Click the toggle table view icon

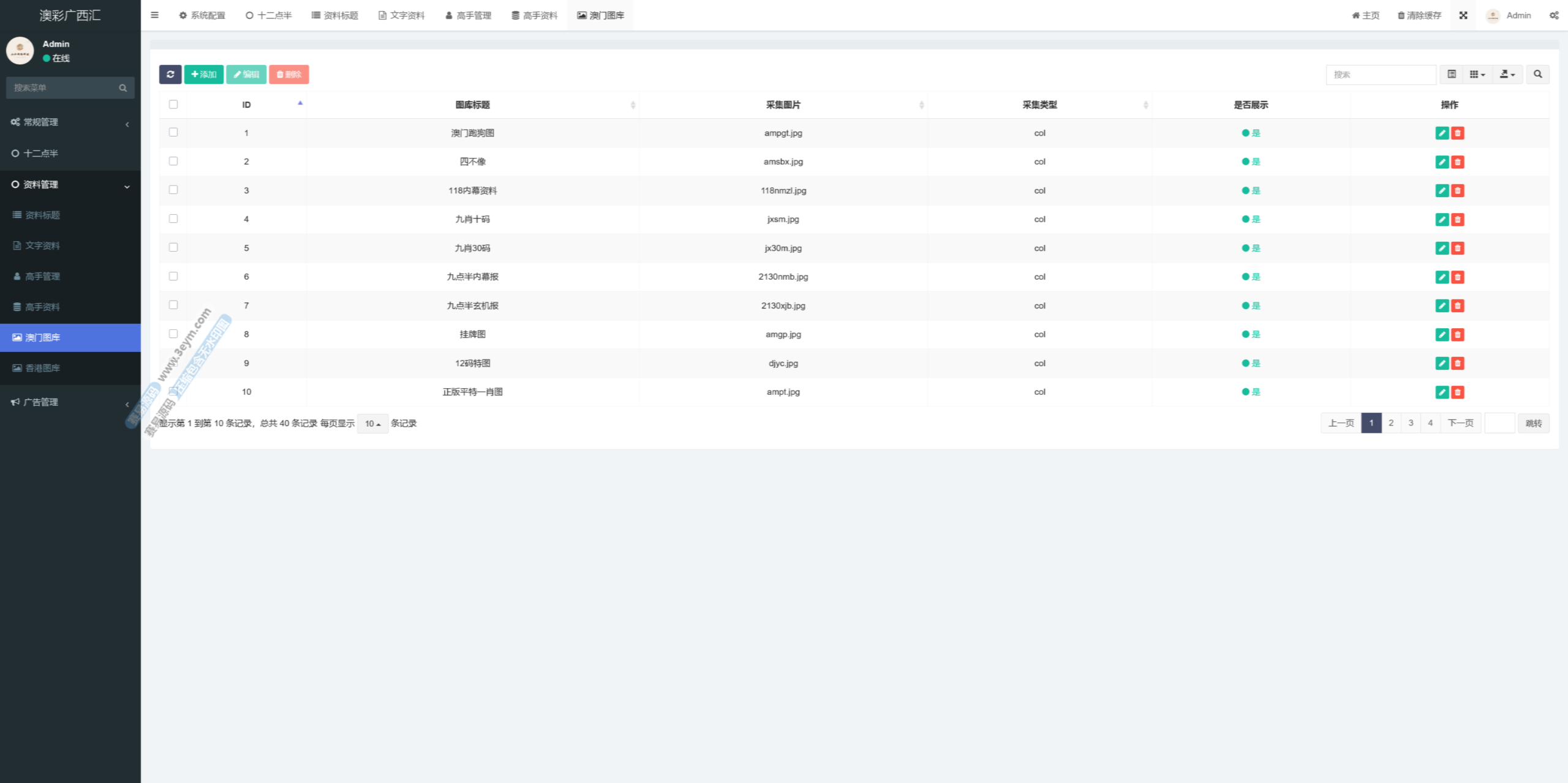[x=1452, y=74]
